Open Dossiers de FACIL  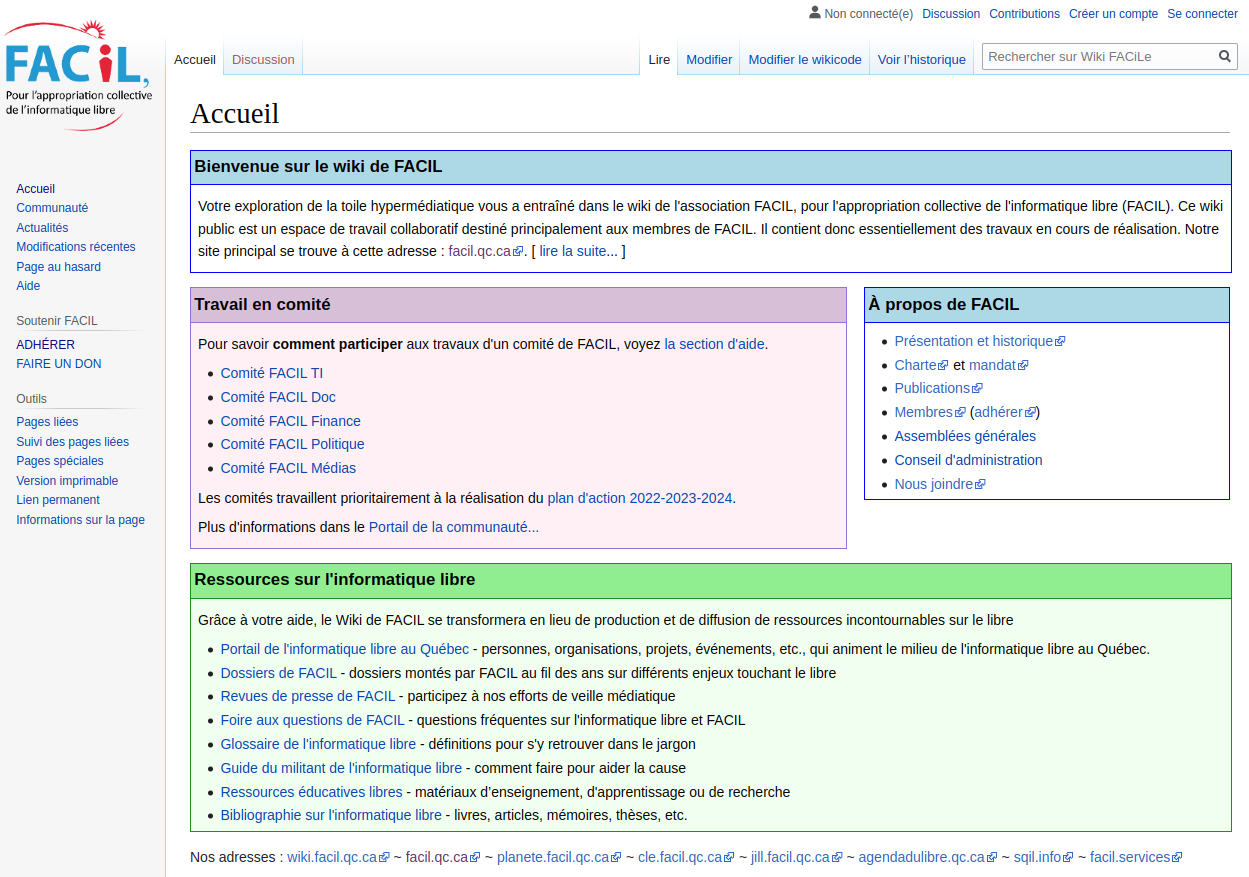279,673
